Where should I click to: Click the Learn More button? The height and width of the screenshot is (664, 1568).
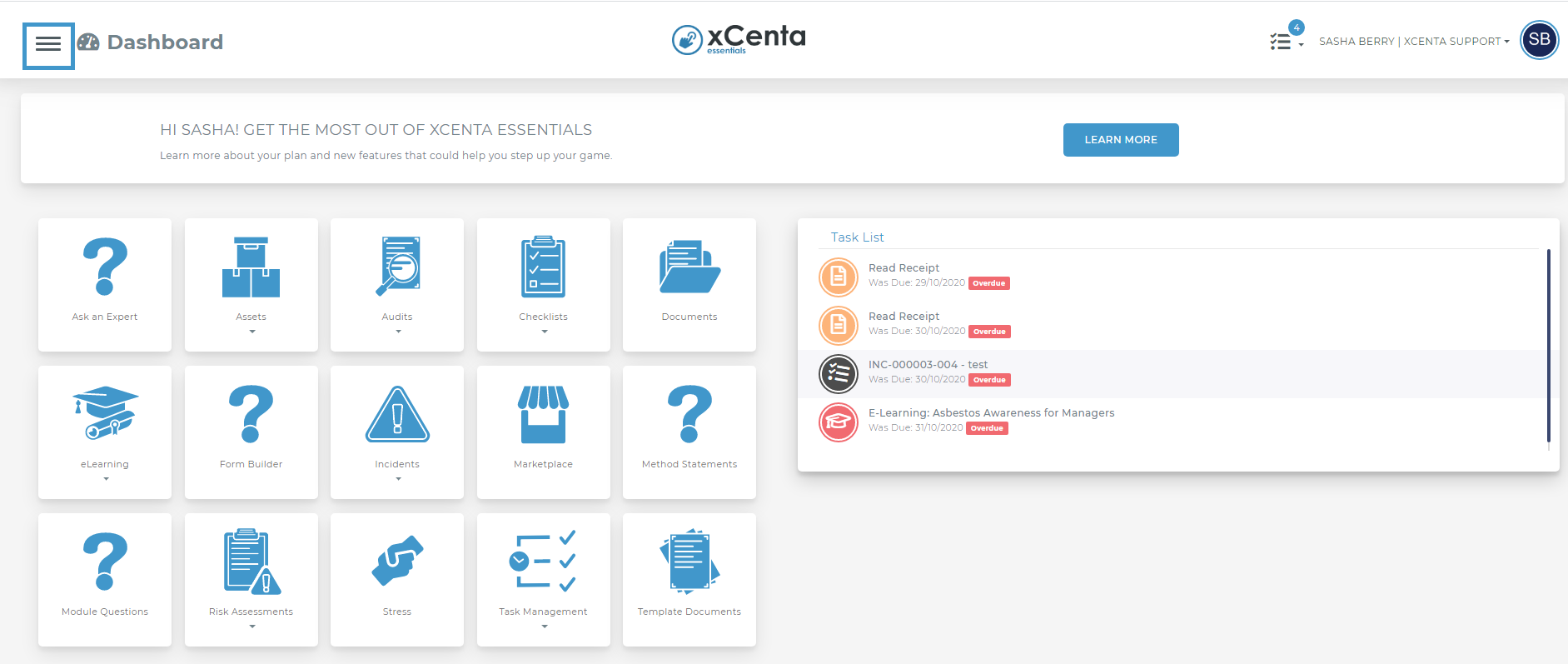point(1121,140)
